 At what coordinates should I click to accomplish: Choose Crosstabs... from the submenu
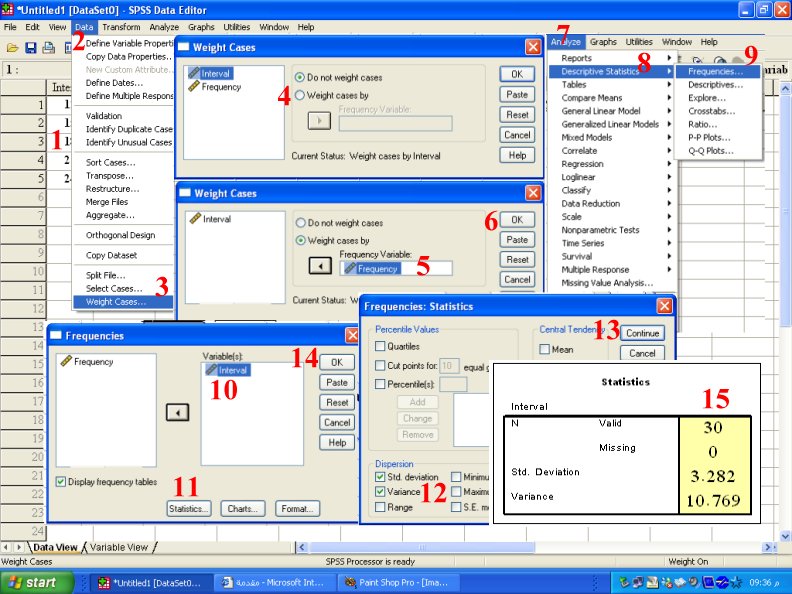click(x=717, y=111)
